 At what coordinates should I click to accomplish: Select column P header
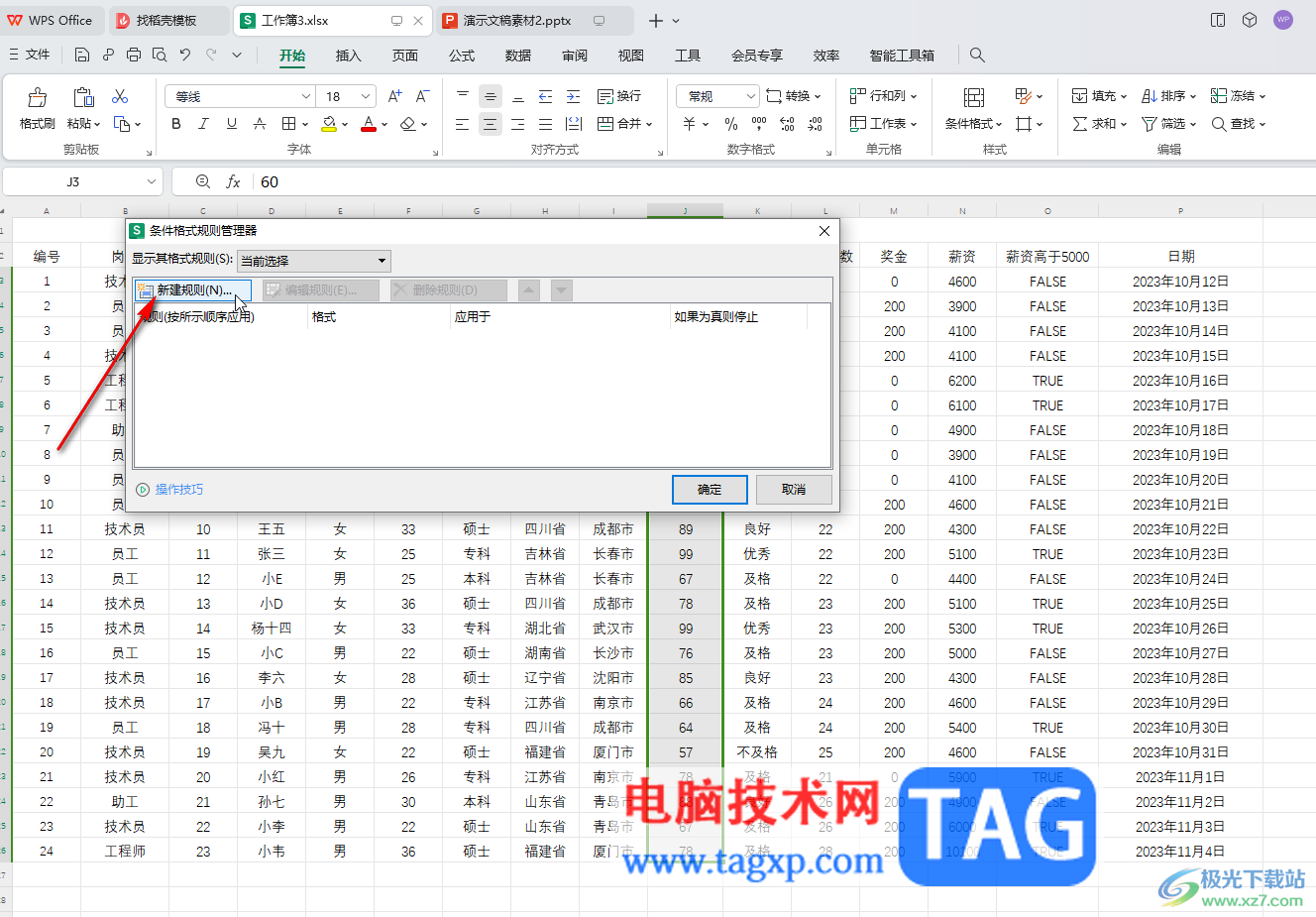click(1180, 210)
